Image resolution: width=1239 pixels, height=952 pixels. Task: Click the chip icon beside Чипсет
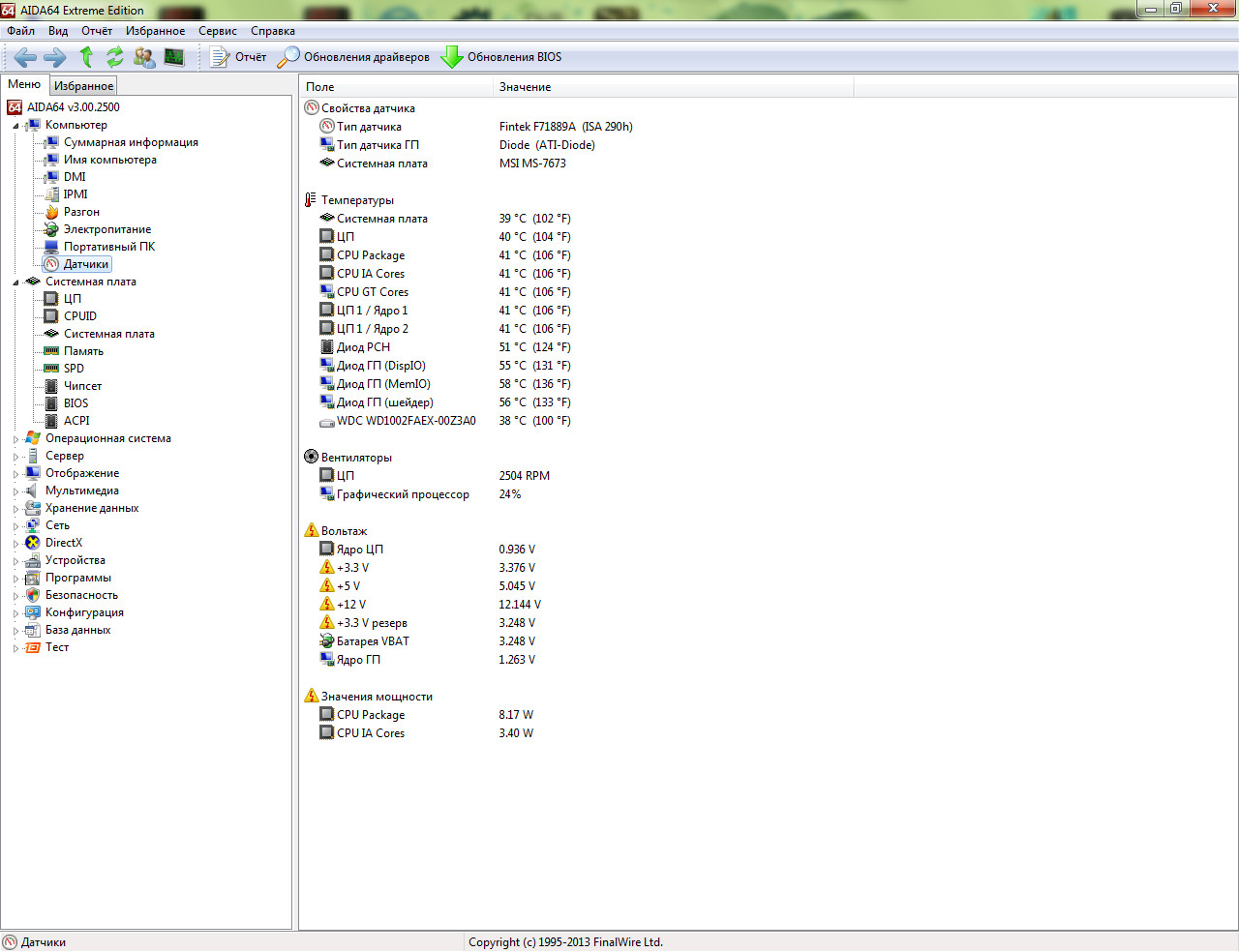[51, 386]
